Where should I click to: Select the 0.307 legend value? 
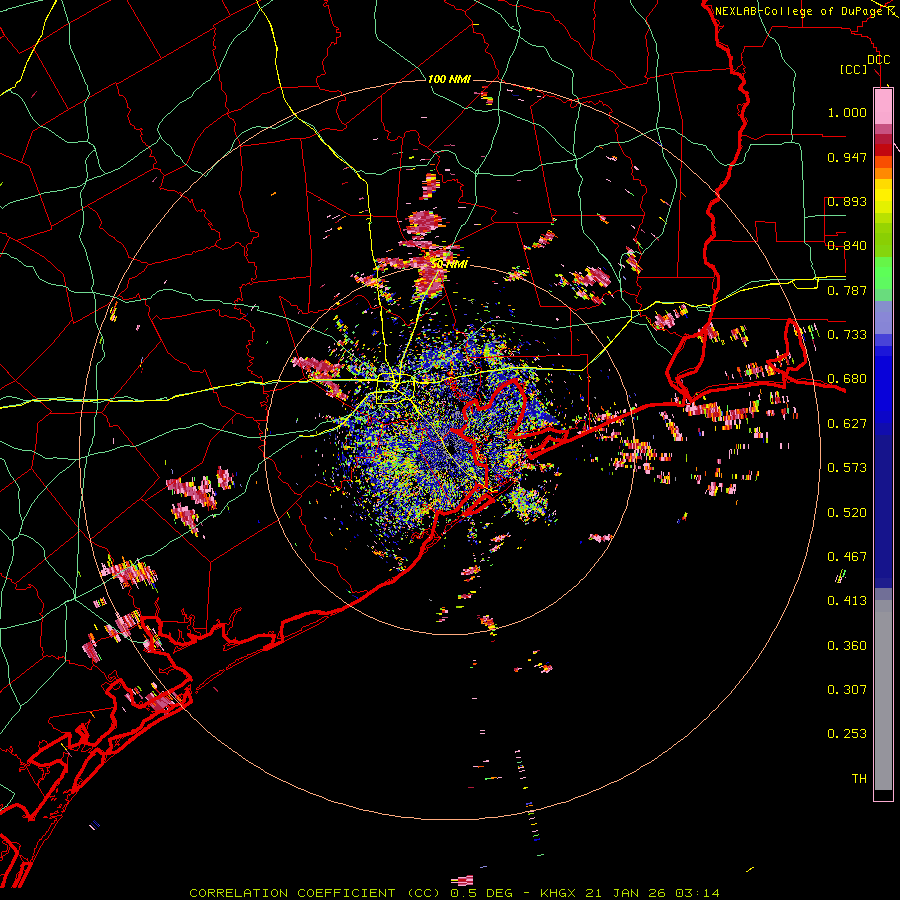(x=847, y=690)
